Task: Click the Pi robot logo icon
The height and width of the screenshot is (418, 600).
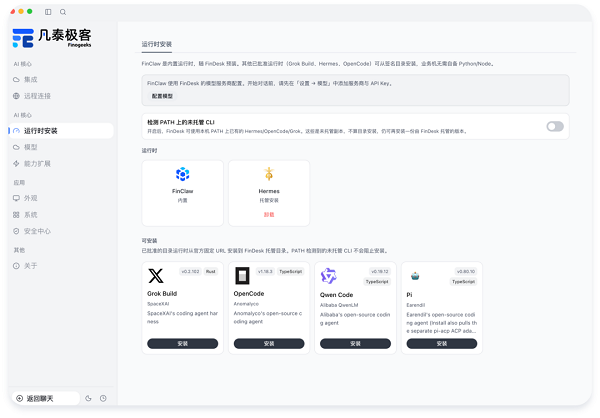Action: tap(415, 276)
